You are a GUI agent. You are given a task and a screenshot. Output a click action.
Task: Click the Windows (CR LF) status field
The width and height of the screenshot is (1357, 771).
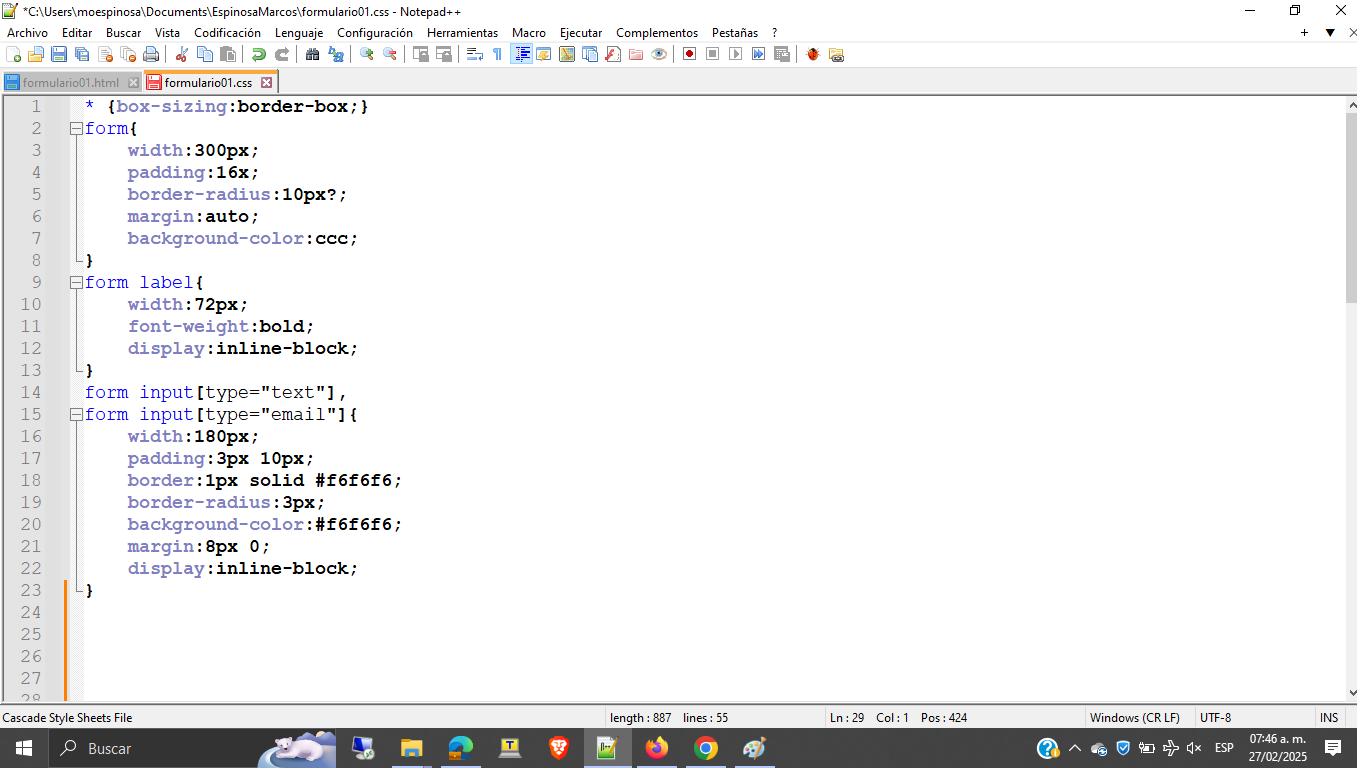1134,718
